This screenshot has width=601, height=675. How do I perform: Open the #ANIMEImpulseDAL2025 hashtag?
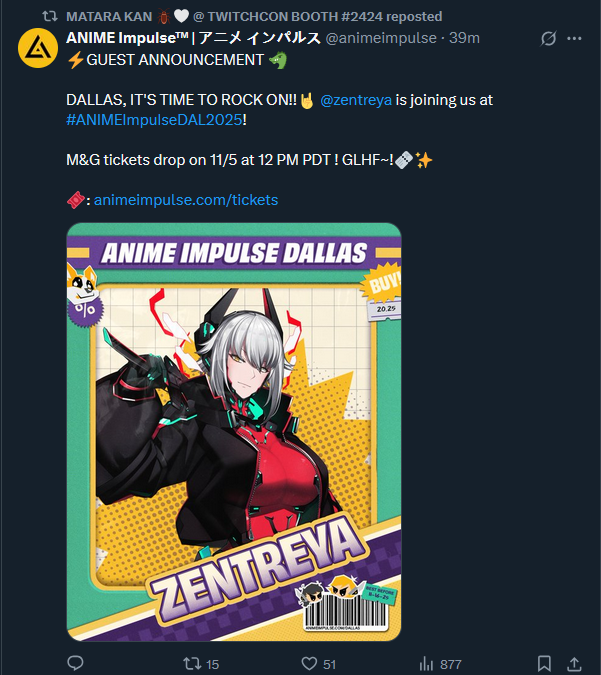coord(154,120)
